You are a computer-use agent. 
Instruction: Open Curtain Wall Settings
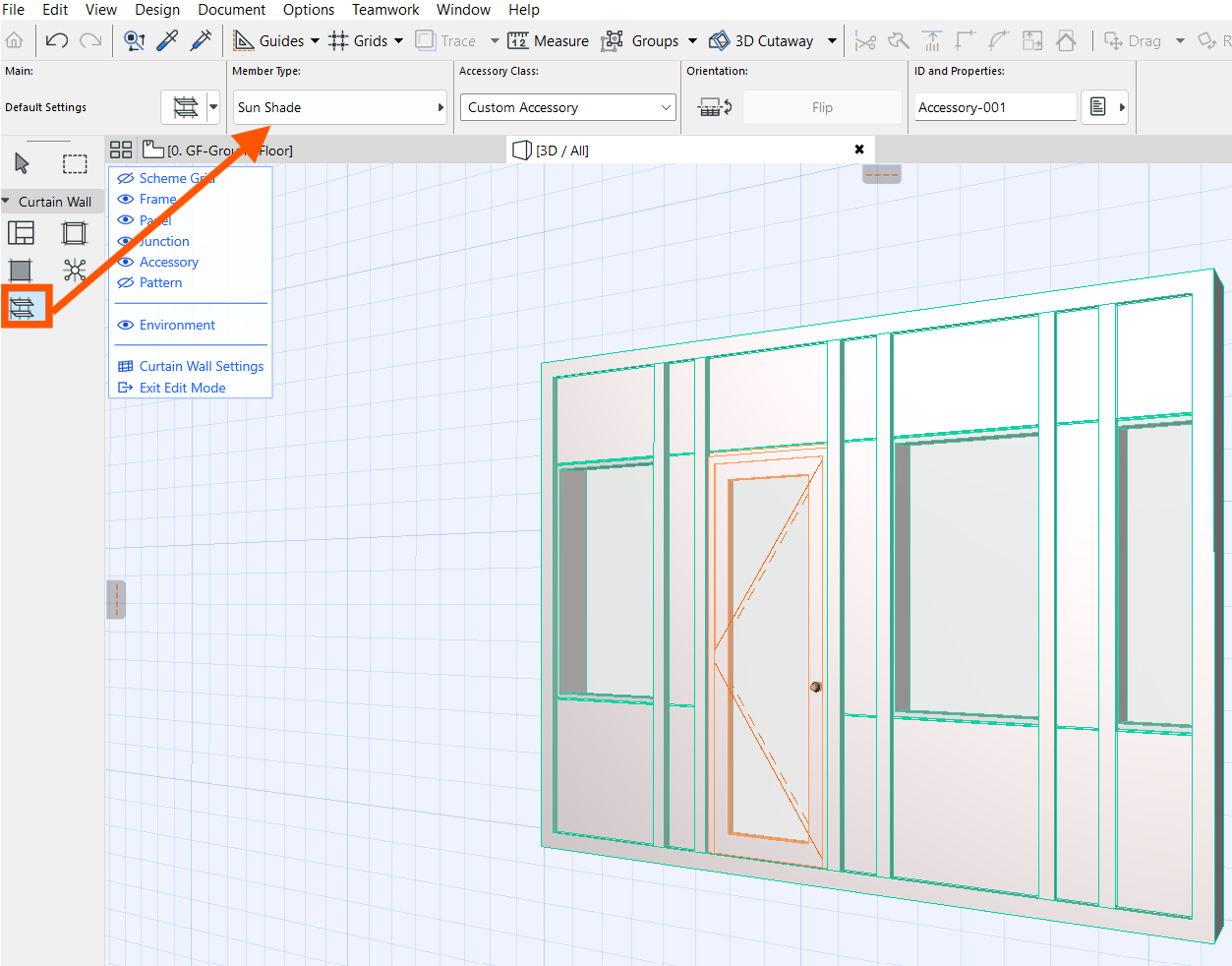pos(202,366)
